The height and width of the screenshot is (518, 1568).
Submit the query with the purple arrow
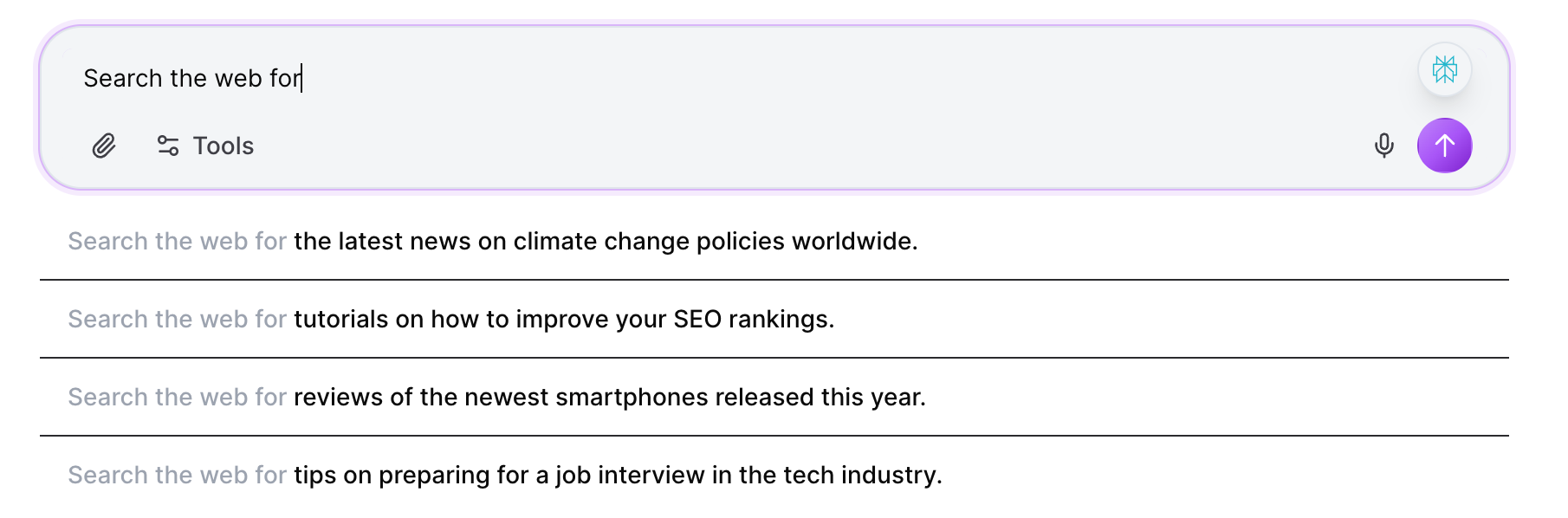[1444, 146]
